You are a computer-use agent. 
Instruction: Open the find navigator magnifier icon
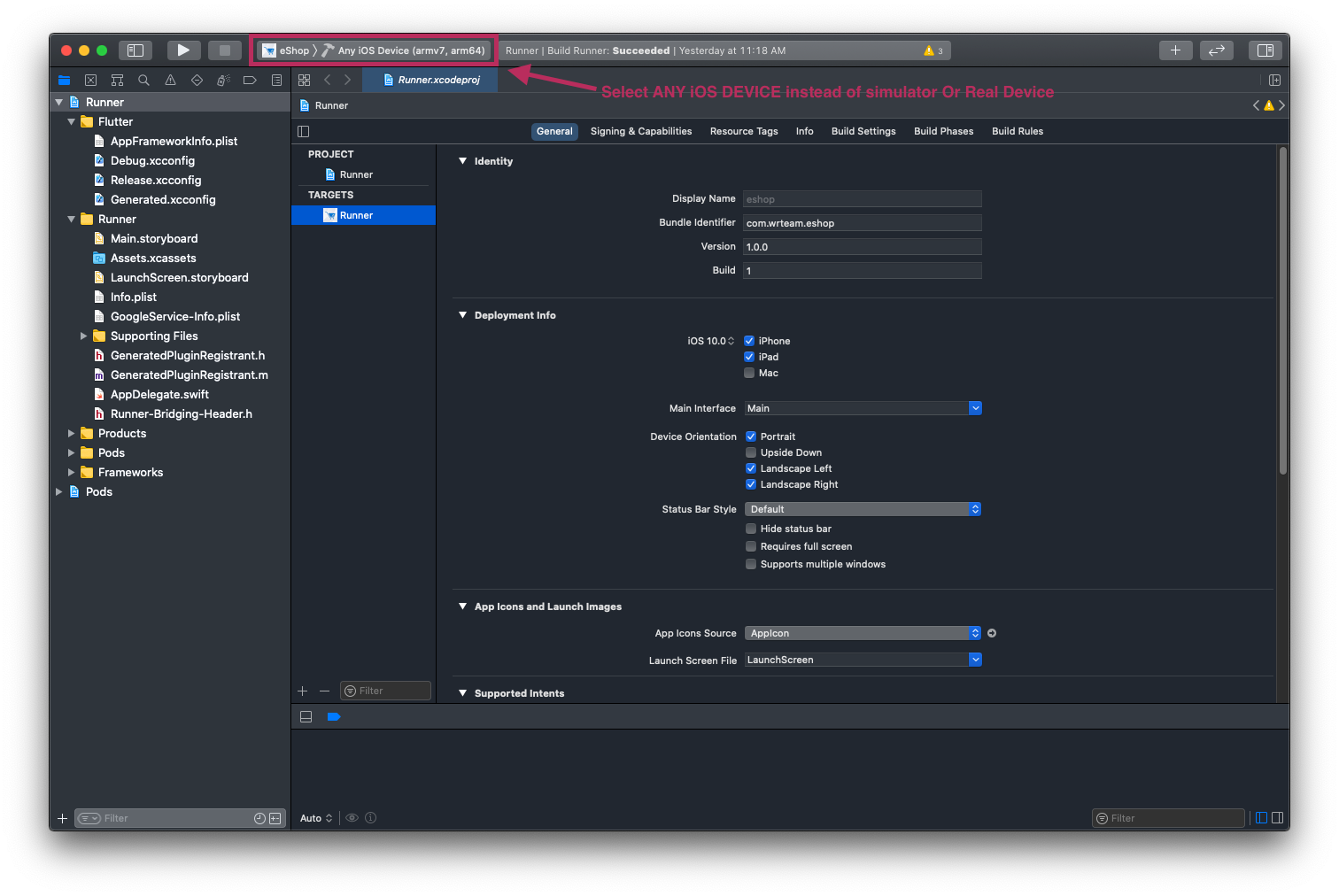click(x=143, y=81)
